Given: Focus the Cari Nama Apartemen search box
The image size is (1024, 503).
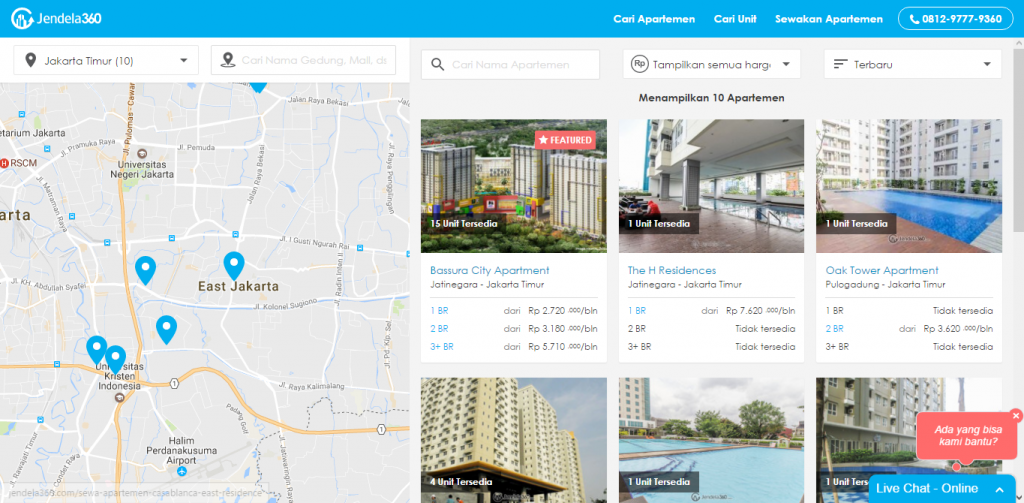Looking at the screenshot, I should tap(510, 65).
